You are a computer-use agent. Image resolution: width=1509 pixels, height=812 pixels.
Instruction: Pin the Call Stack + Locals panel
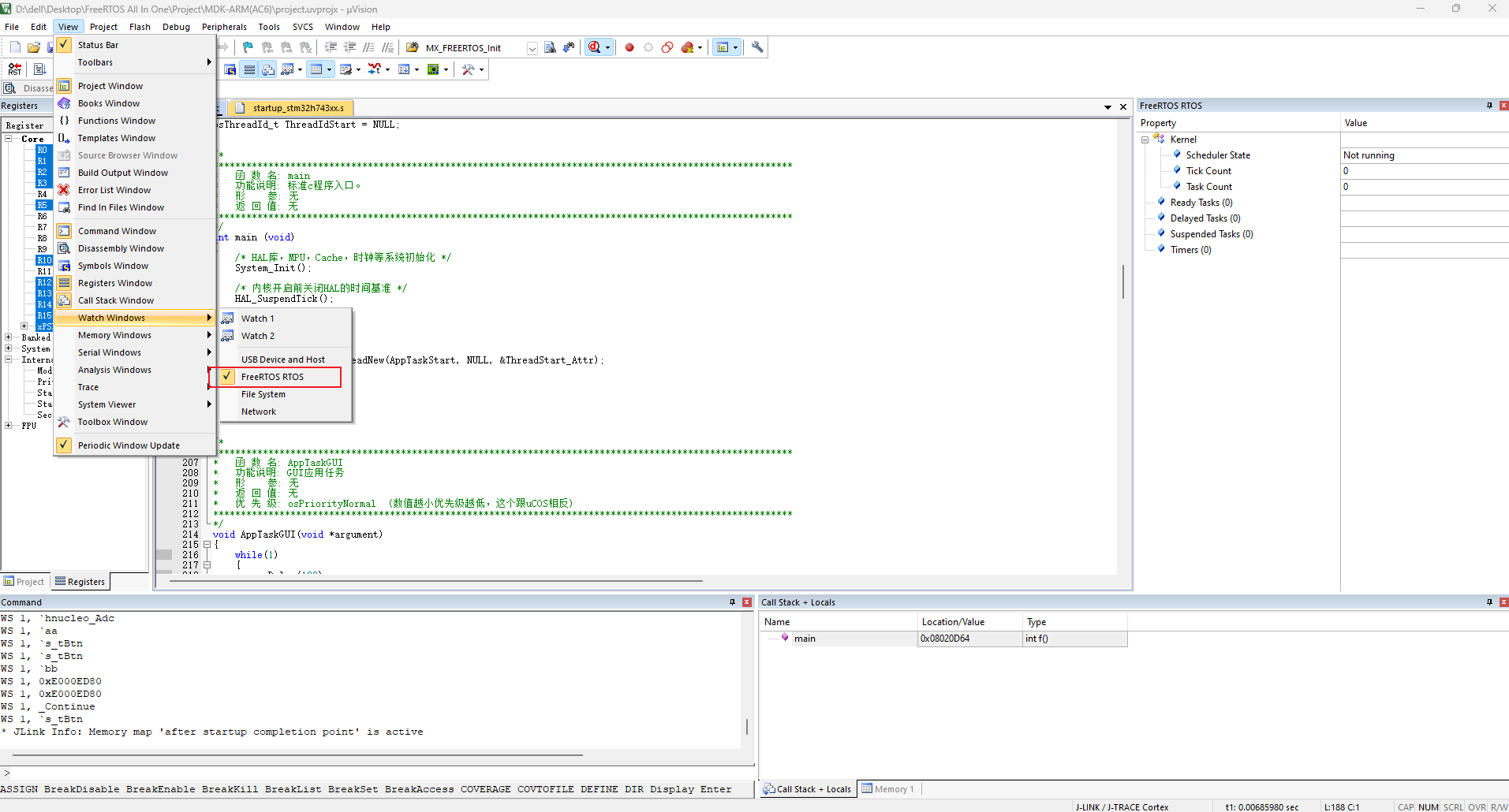(1489, 602)
